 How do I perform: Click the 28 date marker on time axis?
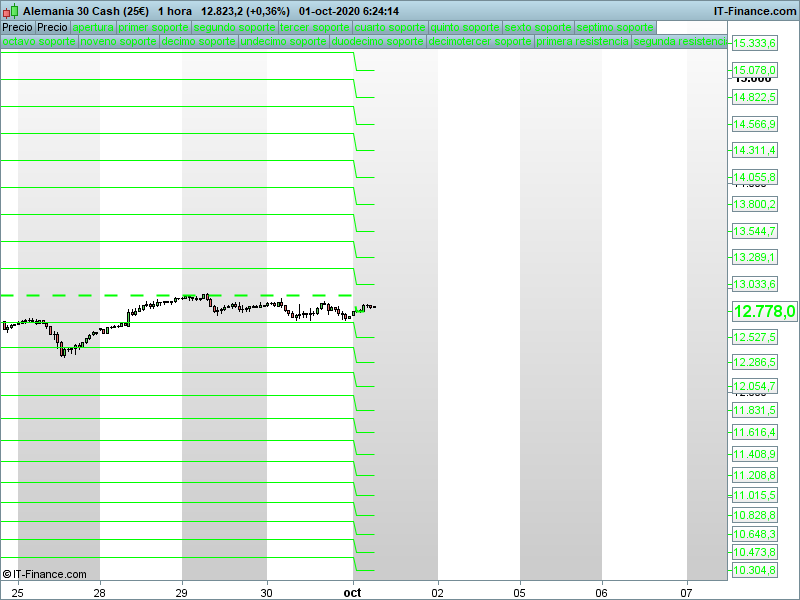click(x=99, y=593)
